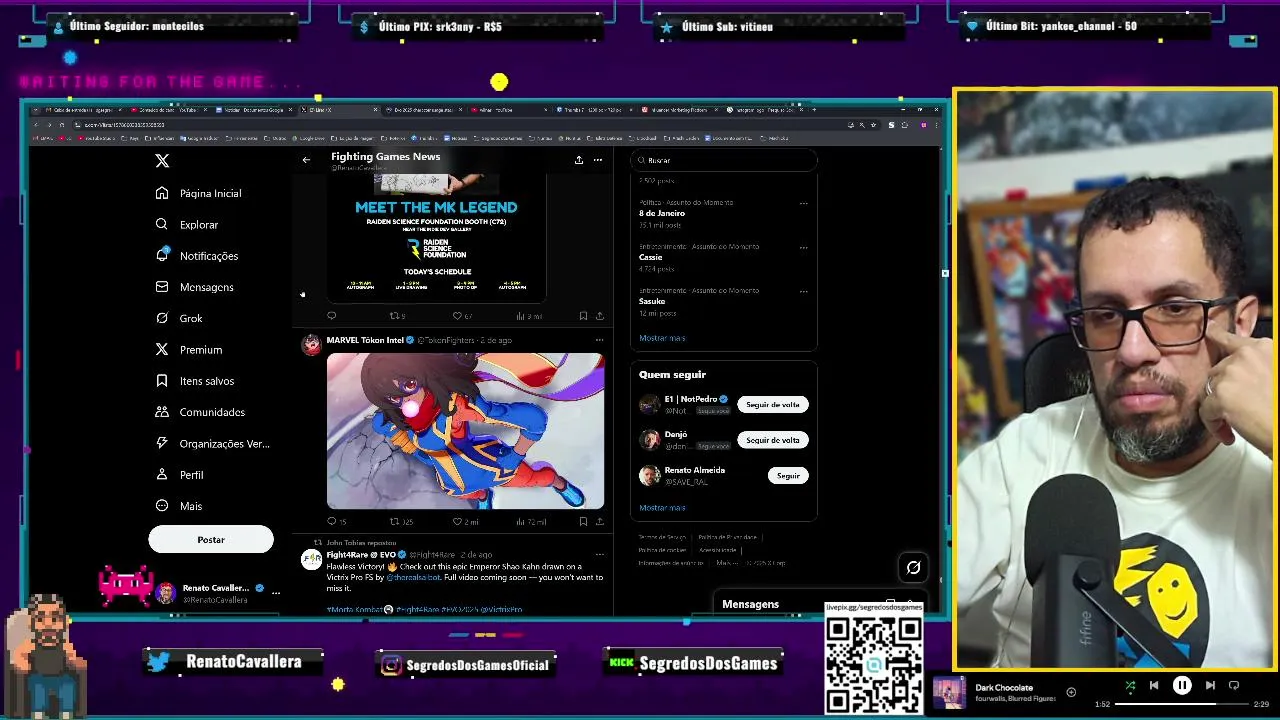Click Mostrar mais under Quem seguir

[x=662, y=508]
